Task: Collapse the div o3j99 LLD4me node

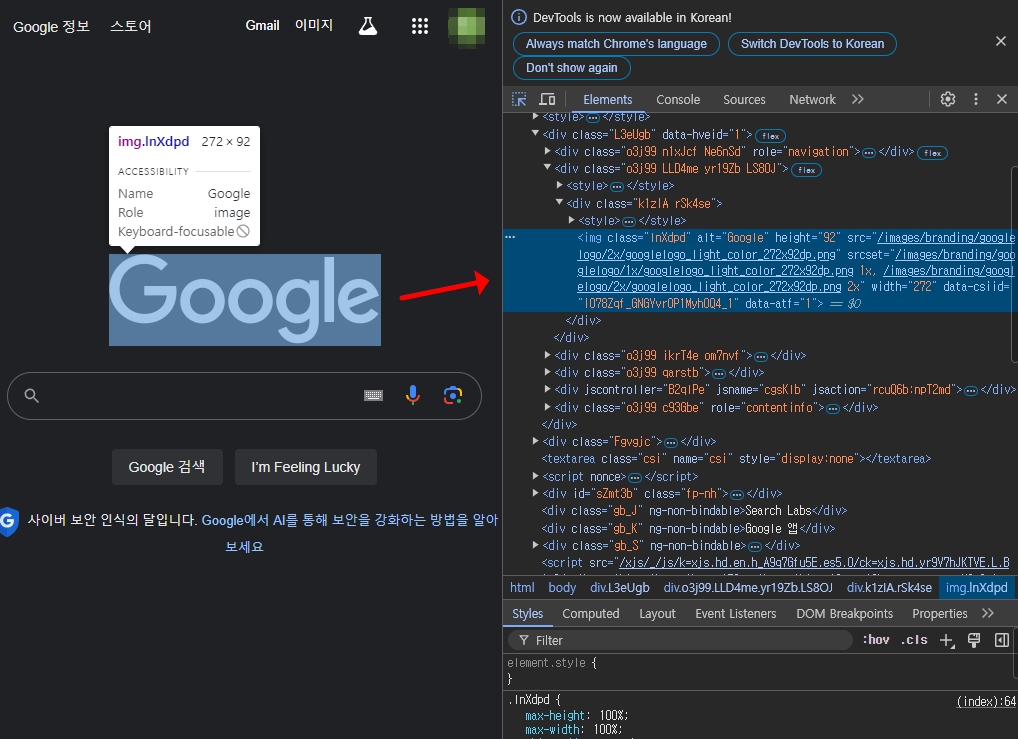Action: [x=547, y=168]
